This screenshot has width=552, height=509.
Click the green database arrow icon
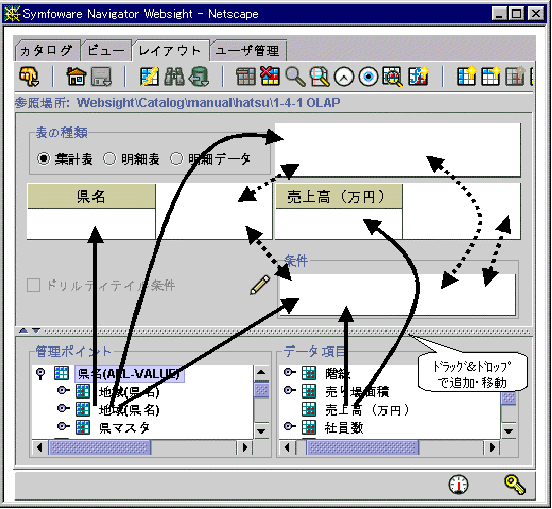point(199,76)
